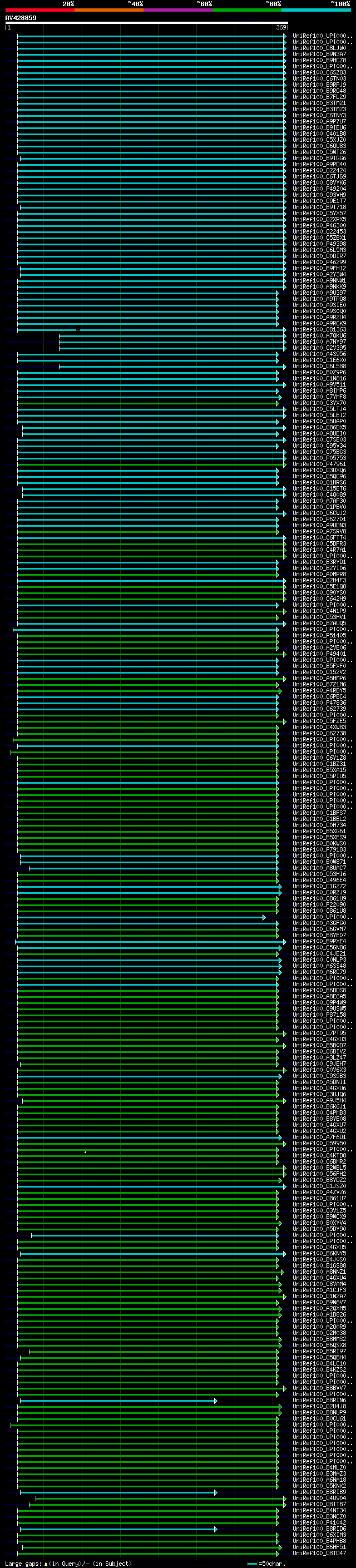Open hit UniRef100_B9N3A7
Image resolution: width=356 pixels, height=1568 pixels.
click(319, 54)
